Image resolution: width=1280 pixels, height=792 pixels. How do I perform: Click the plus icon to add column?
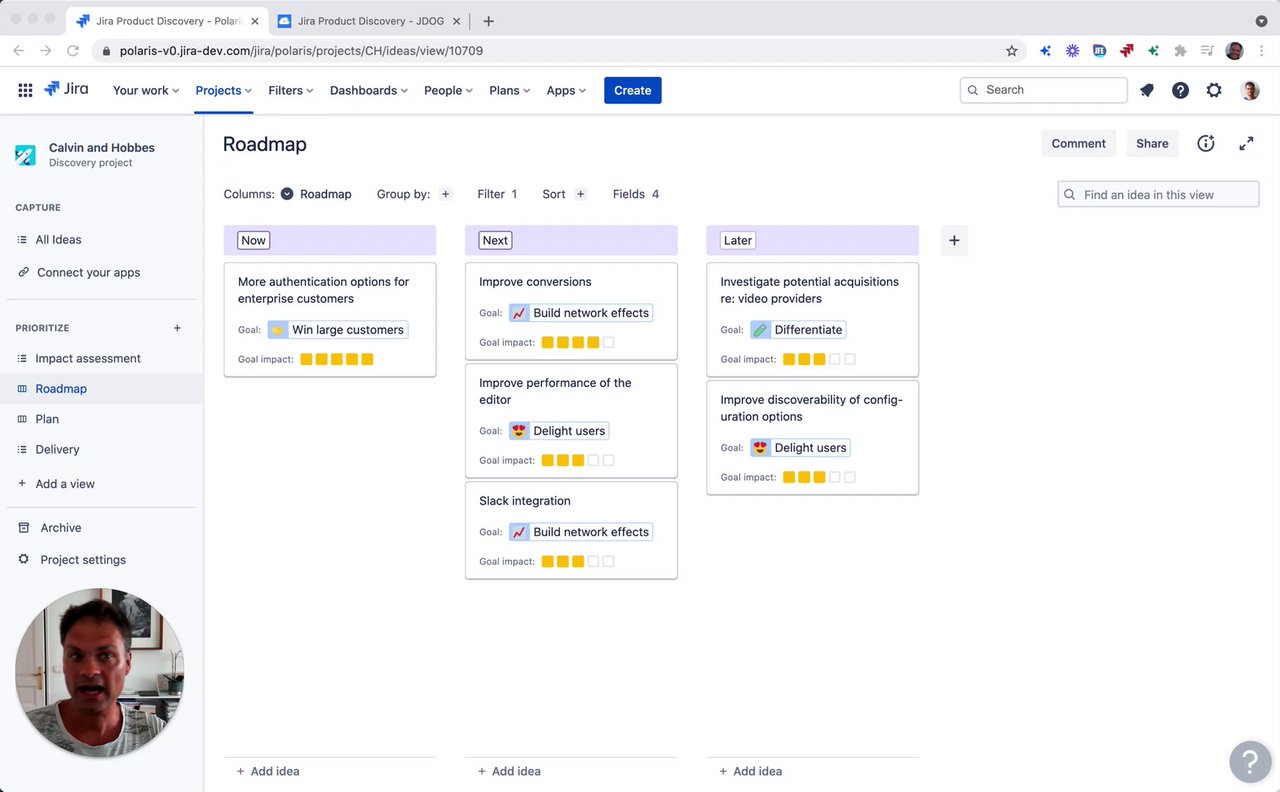954,240
